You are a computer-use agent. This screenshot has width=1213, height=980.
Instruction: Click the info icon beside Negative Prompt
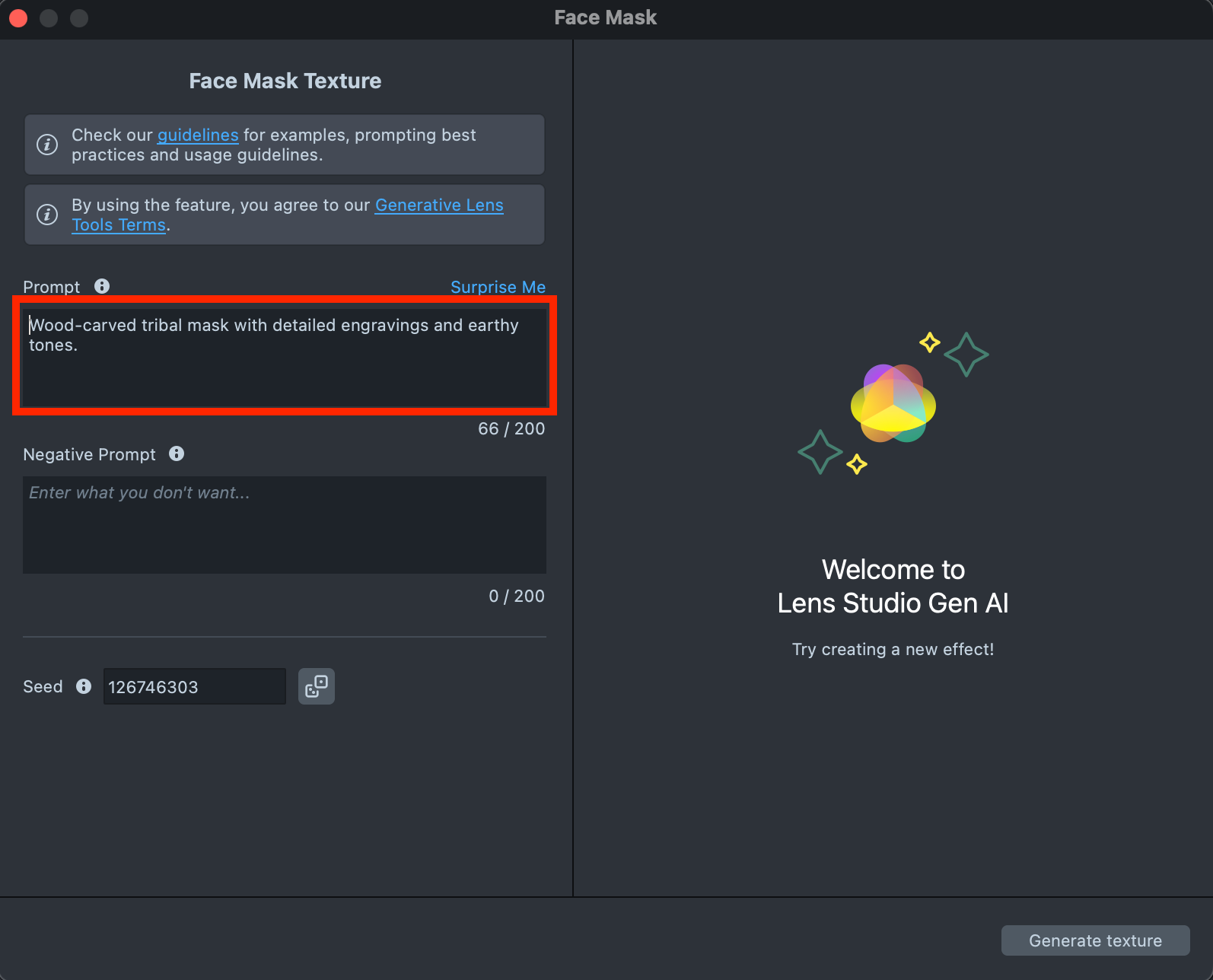(177, 453)
